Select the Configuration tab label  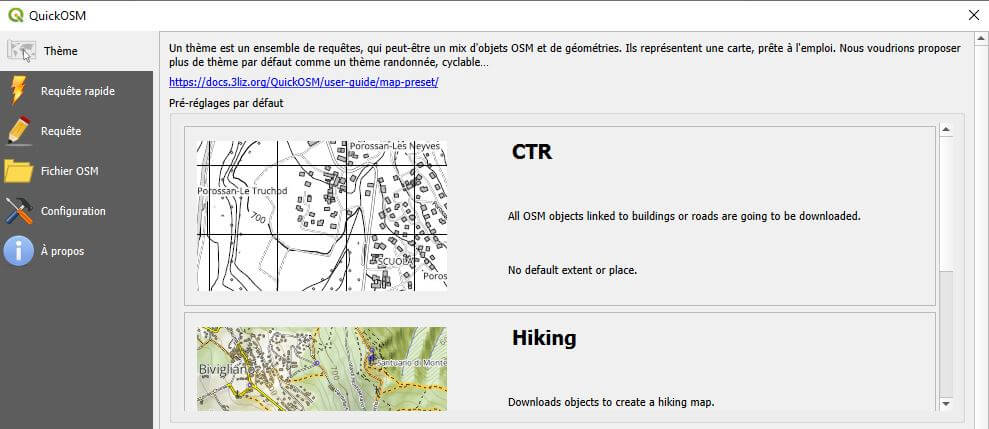pyautogui.click(x=73, y=211)
